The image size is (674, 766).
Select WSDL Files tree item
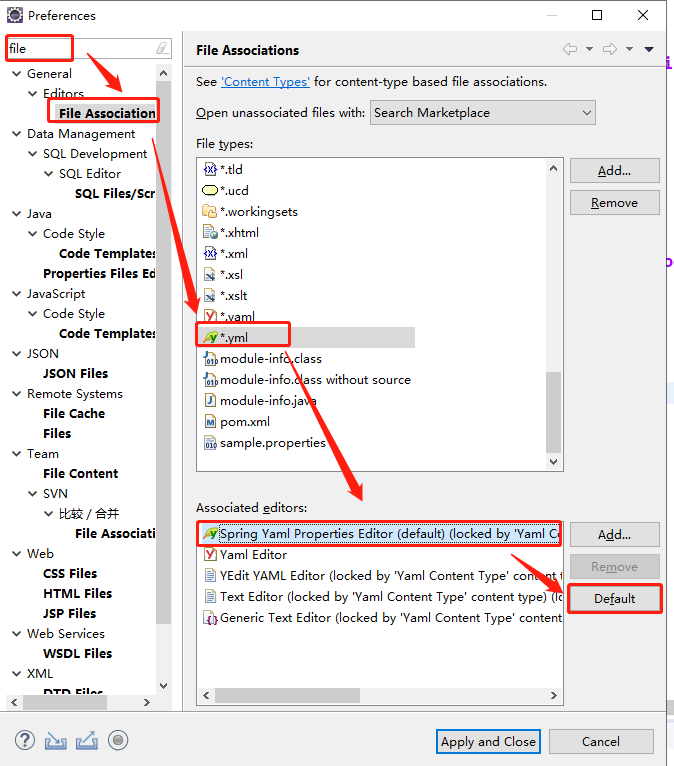(78, 654)
